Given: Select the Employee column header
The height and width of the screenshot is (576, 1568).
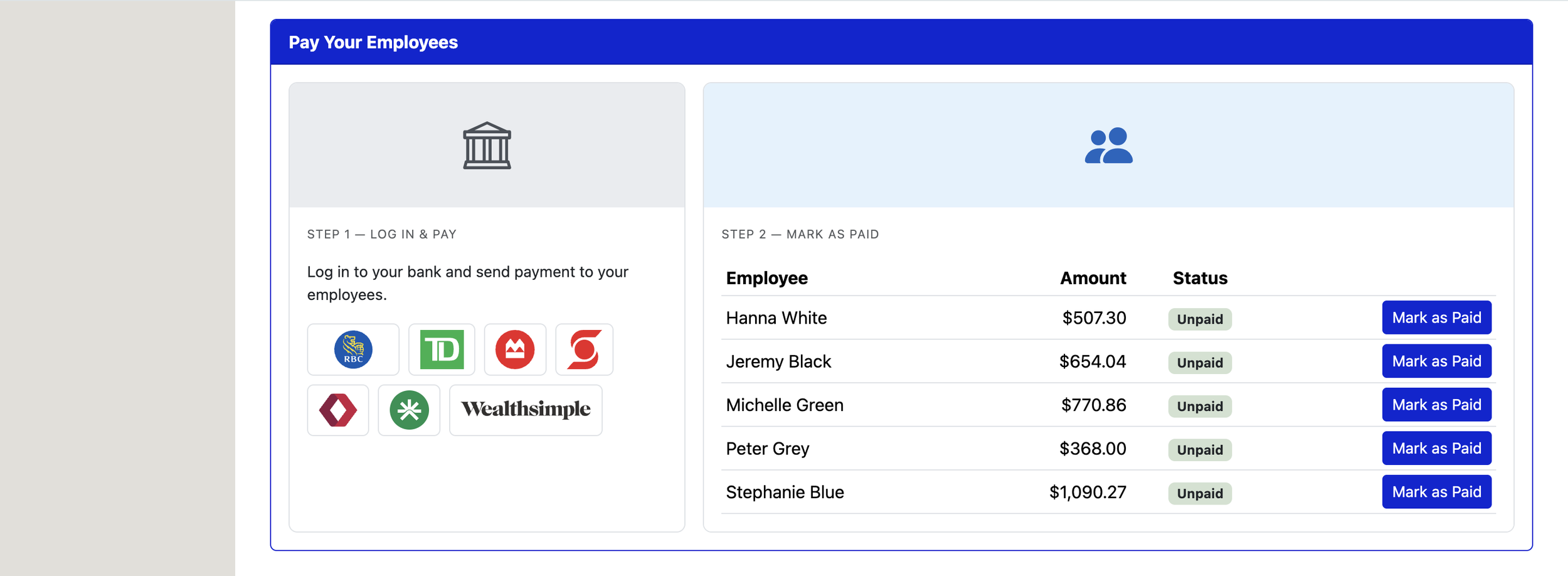Looking at the screenshot, I should 766,278.
